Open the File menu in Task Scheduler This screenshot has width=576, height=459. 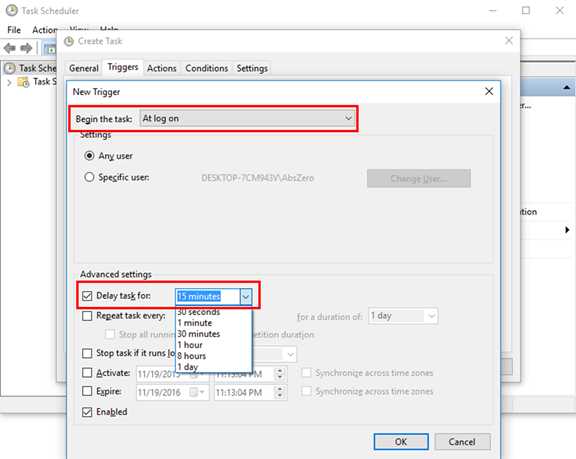pyautogui.click(x=14, y=30)
